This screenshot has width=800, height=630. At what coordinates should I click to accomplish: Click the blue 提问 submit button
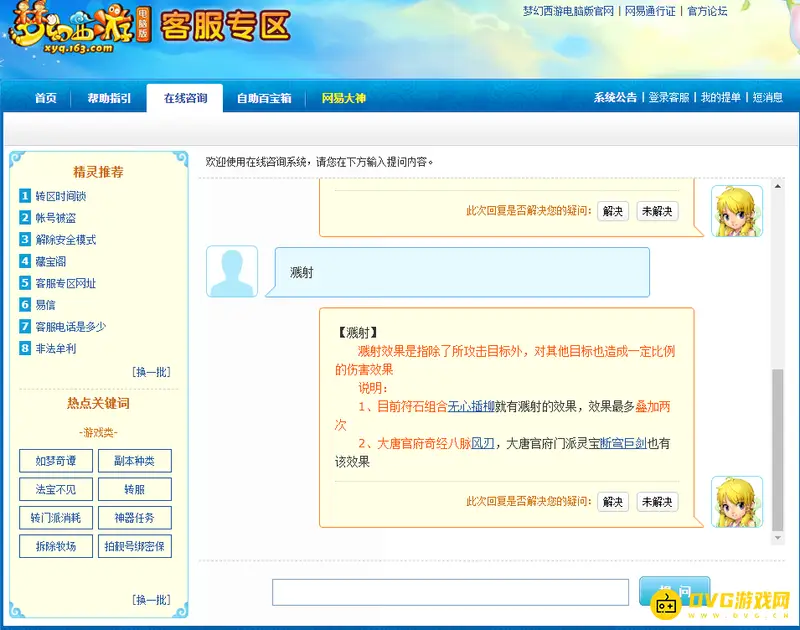coord(674,591)
